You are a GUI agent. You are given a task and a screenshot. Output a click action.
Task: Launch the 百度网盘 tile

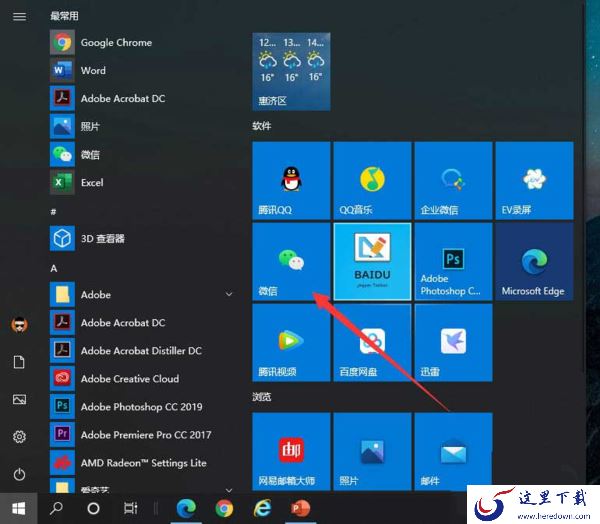(x=372, y=343)
